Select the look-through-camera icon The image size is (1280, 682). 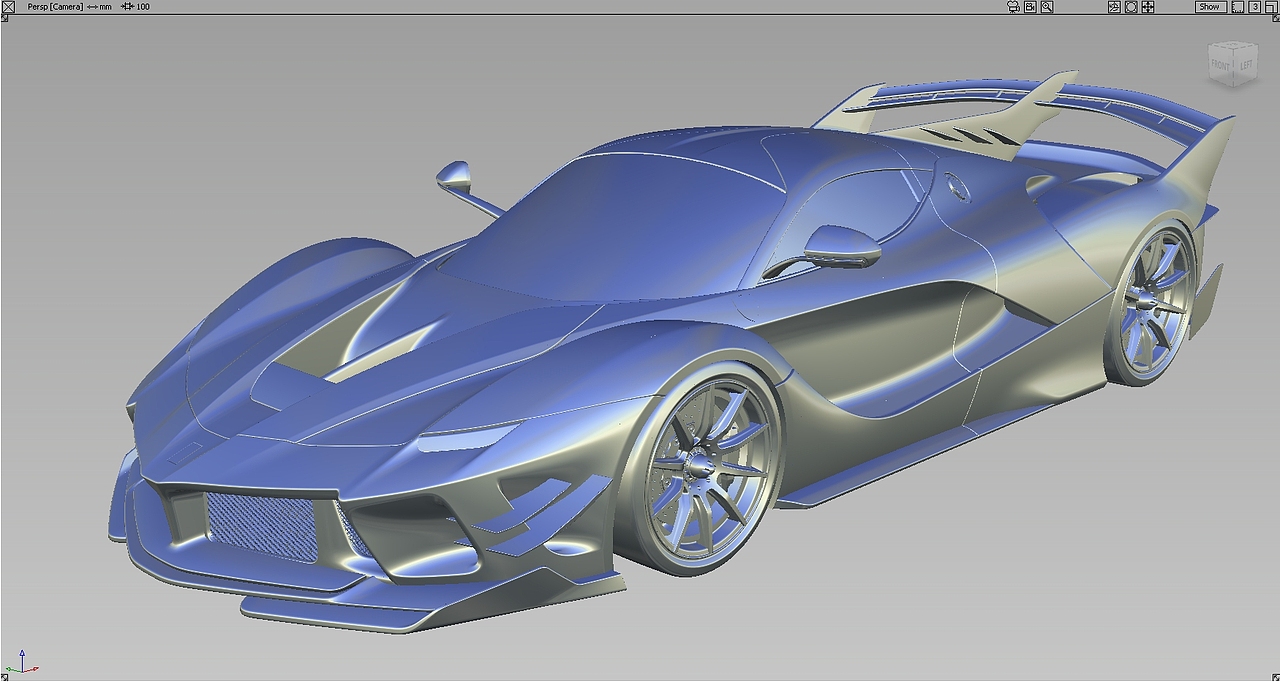pyautogui.click(x=1028, y=6)
